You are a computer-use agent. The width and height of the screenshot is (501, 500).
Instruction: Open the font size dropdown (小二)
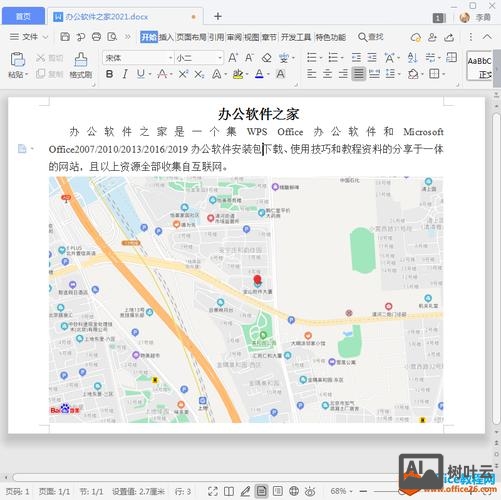[220, 58]
